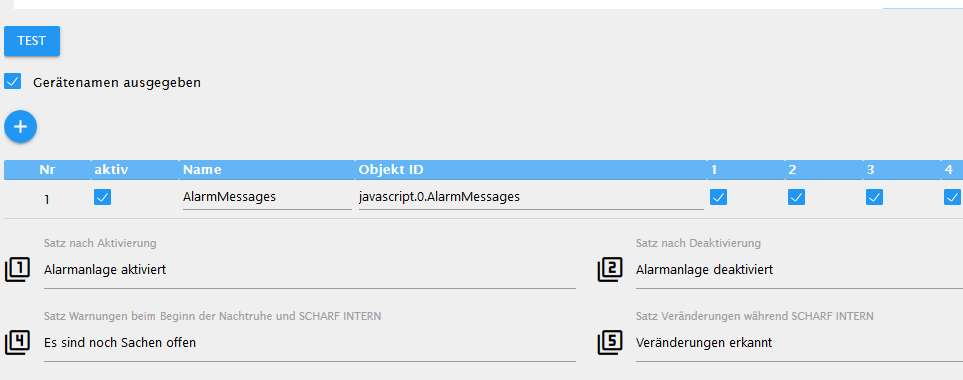This screenshot has width=963, height=380.
Task: Toggle column 1 checkbox for AlarmMessages
Action: coord(719,197)
